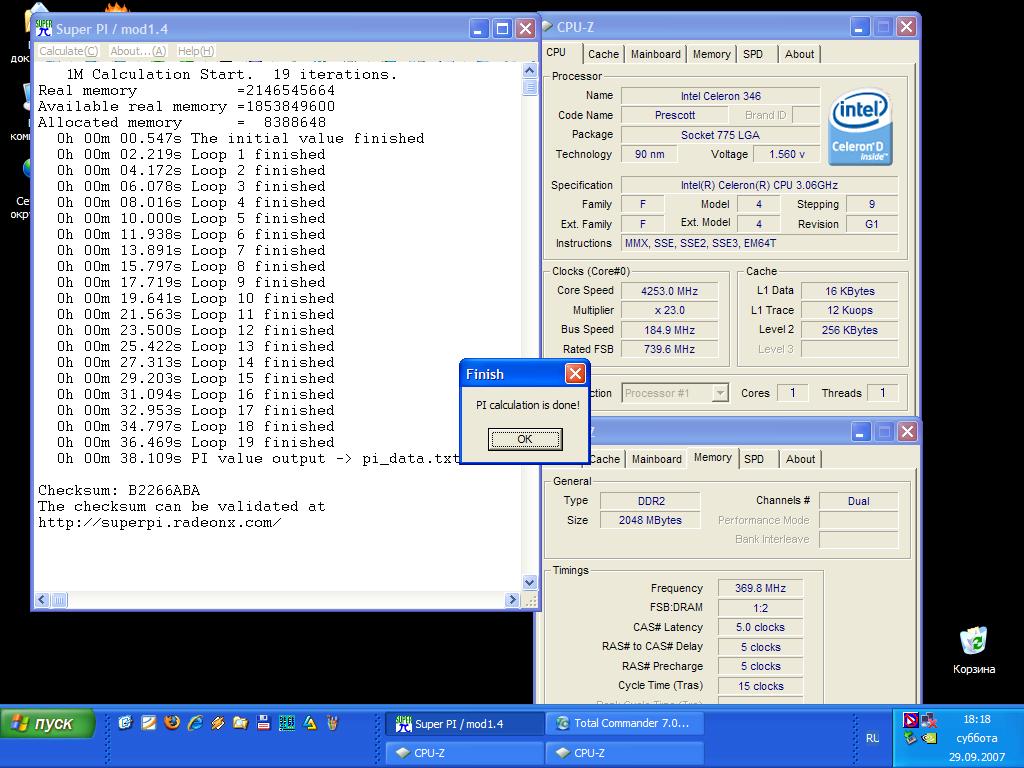Viewport: 1024px width, 768px height.
Task: Launch the pencil cup quick launch icon
Action: [x=332, y=723]
